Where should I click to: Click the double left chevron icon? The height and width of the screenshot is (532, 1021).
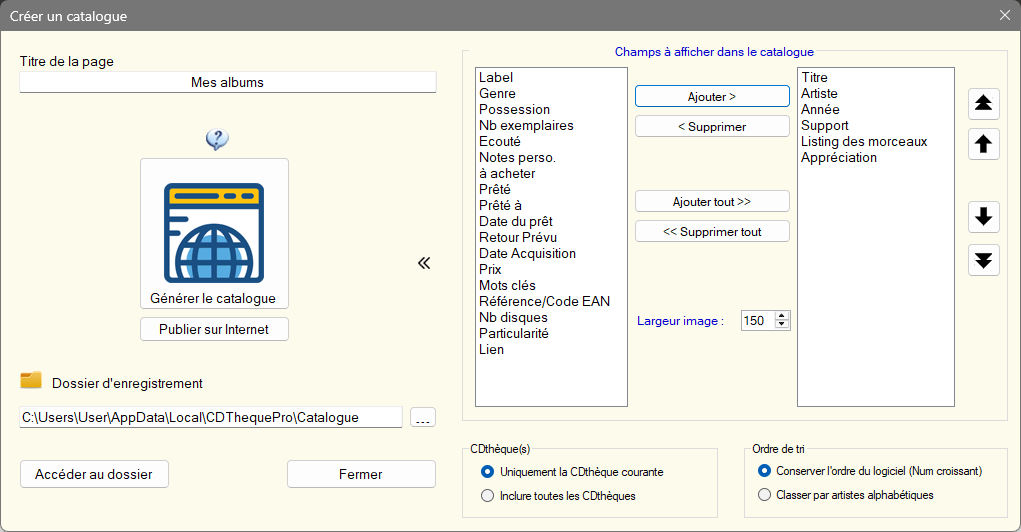pos(424,263)
